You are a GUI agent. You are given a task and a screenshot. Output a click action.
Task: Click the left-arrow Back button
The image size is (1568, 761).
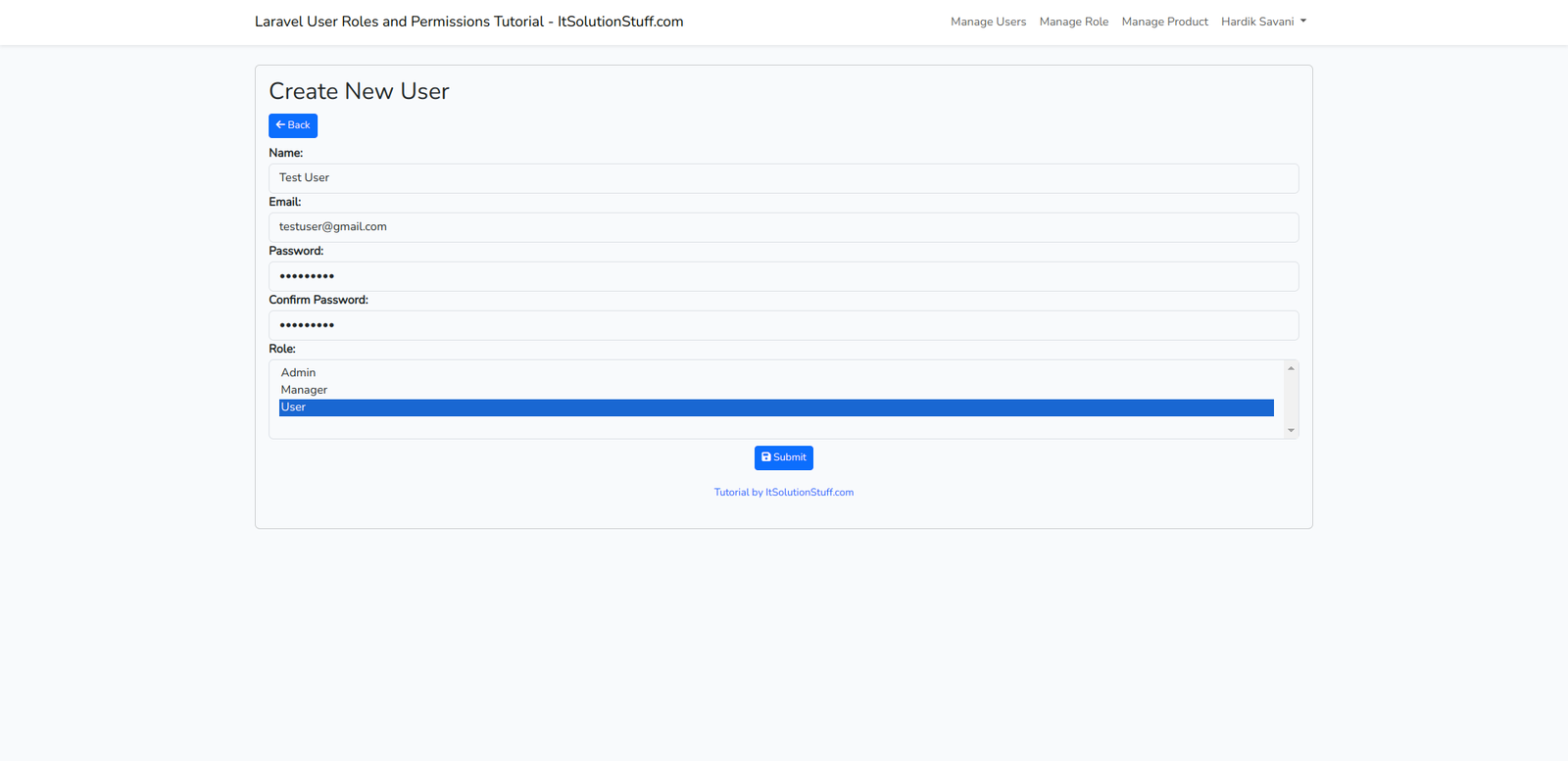tap(293, 125)
